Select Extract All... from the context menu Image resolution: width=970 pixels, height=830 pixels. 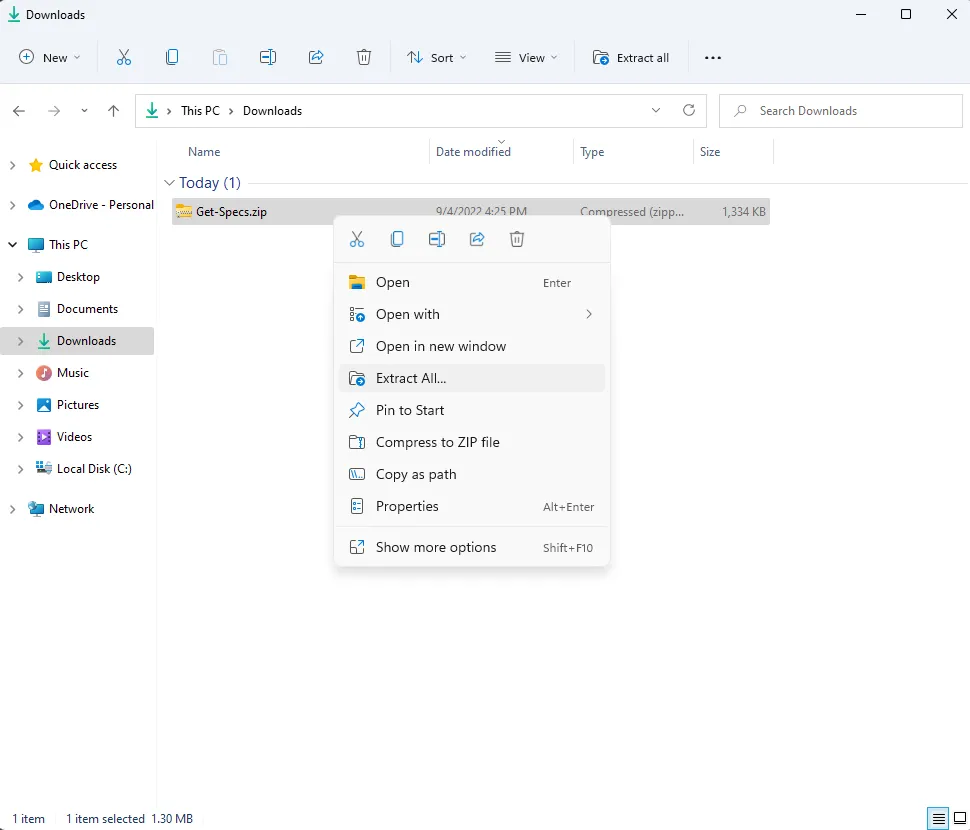tap(411, 378)
